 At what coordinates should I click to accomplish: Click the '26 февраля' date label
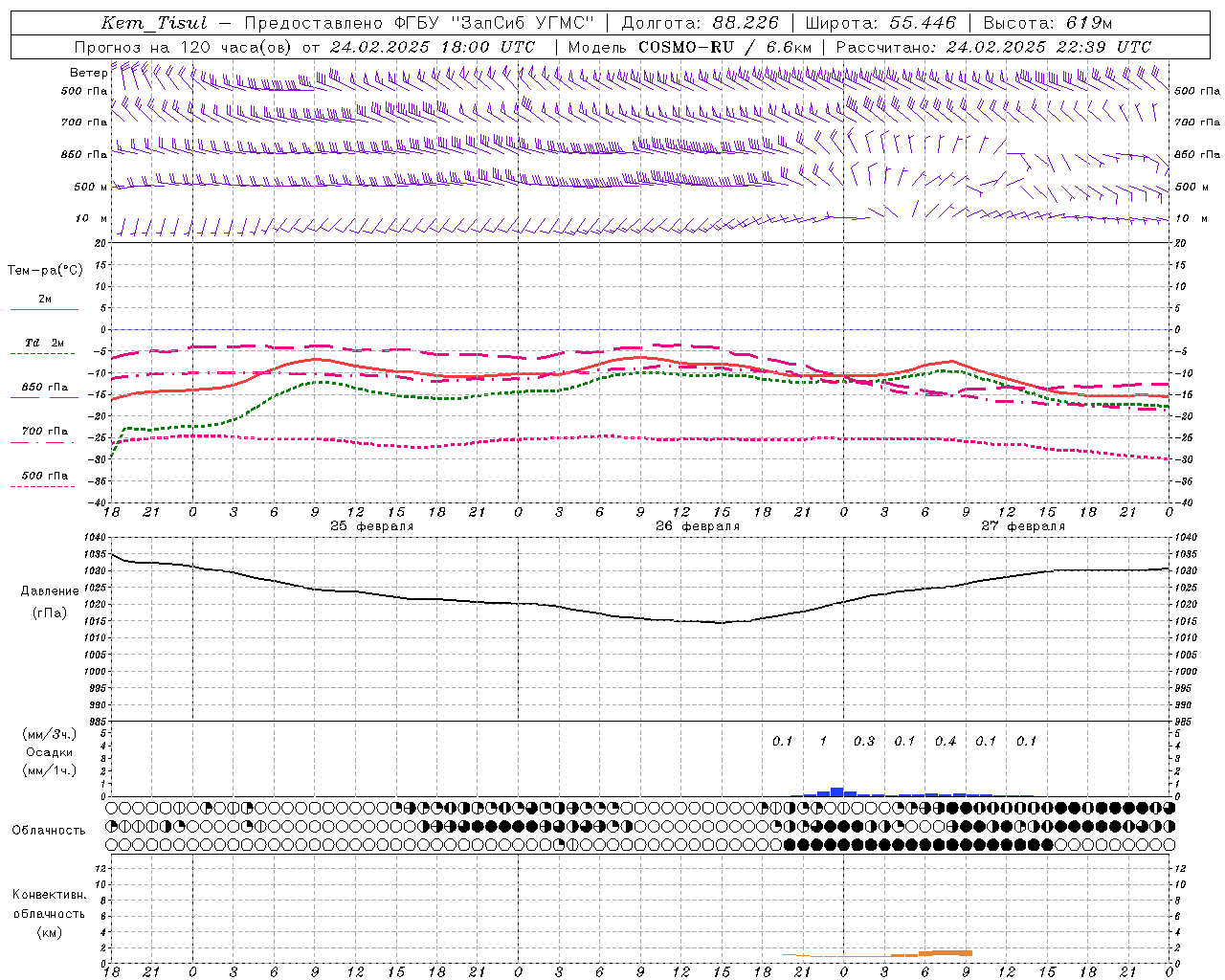(x=697, y=526)
